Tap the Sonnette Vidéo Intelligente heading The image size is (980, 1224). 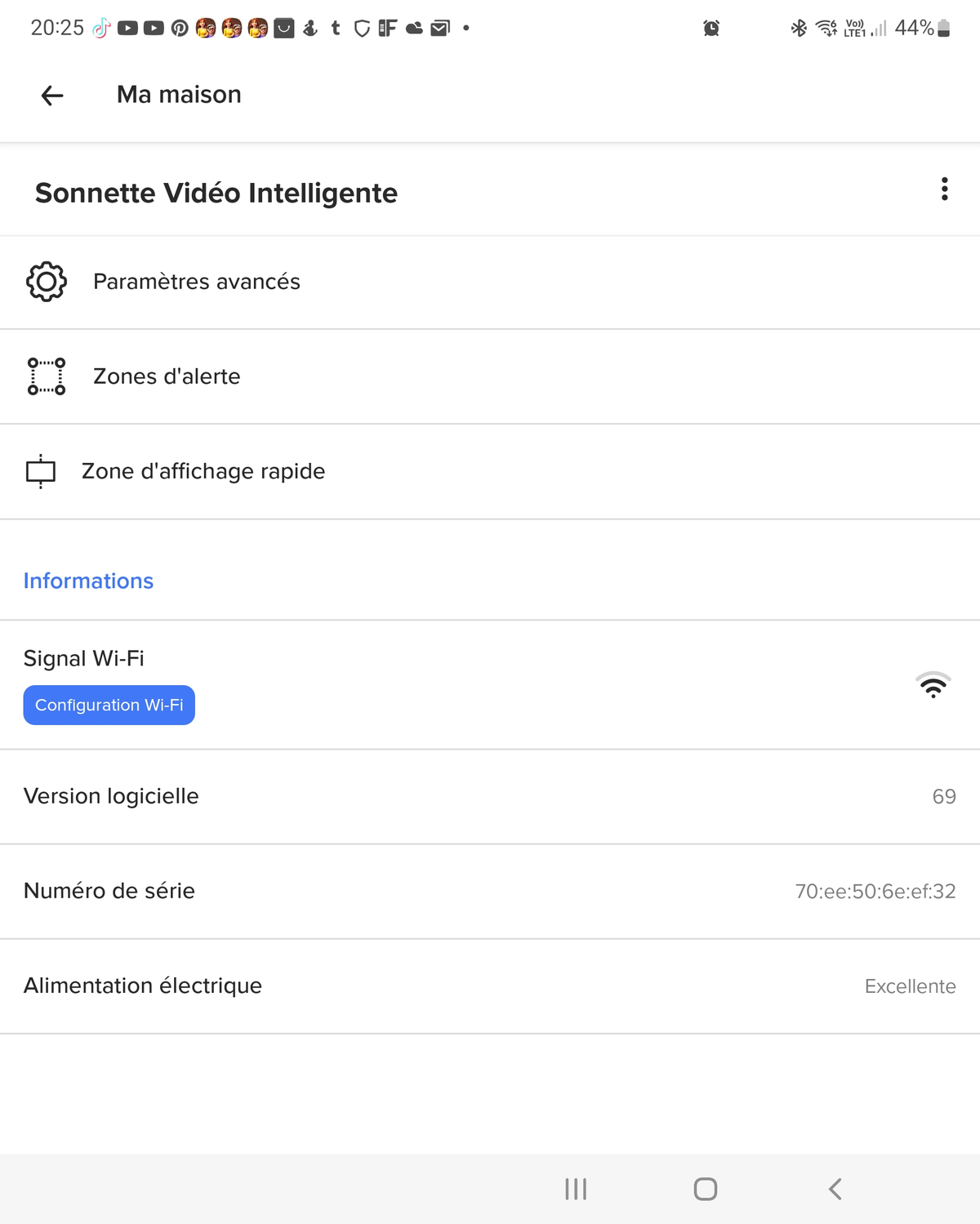tap(216, 193)
